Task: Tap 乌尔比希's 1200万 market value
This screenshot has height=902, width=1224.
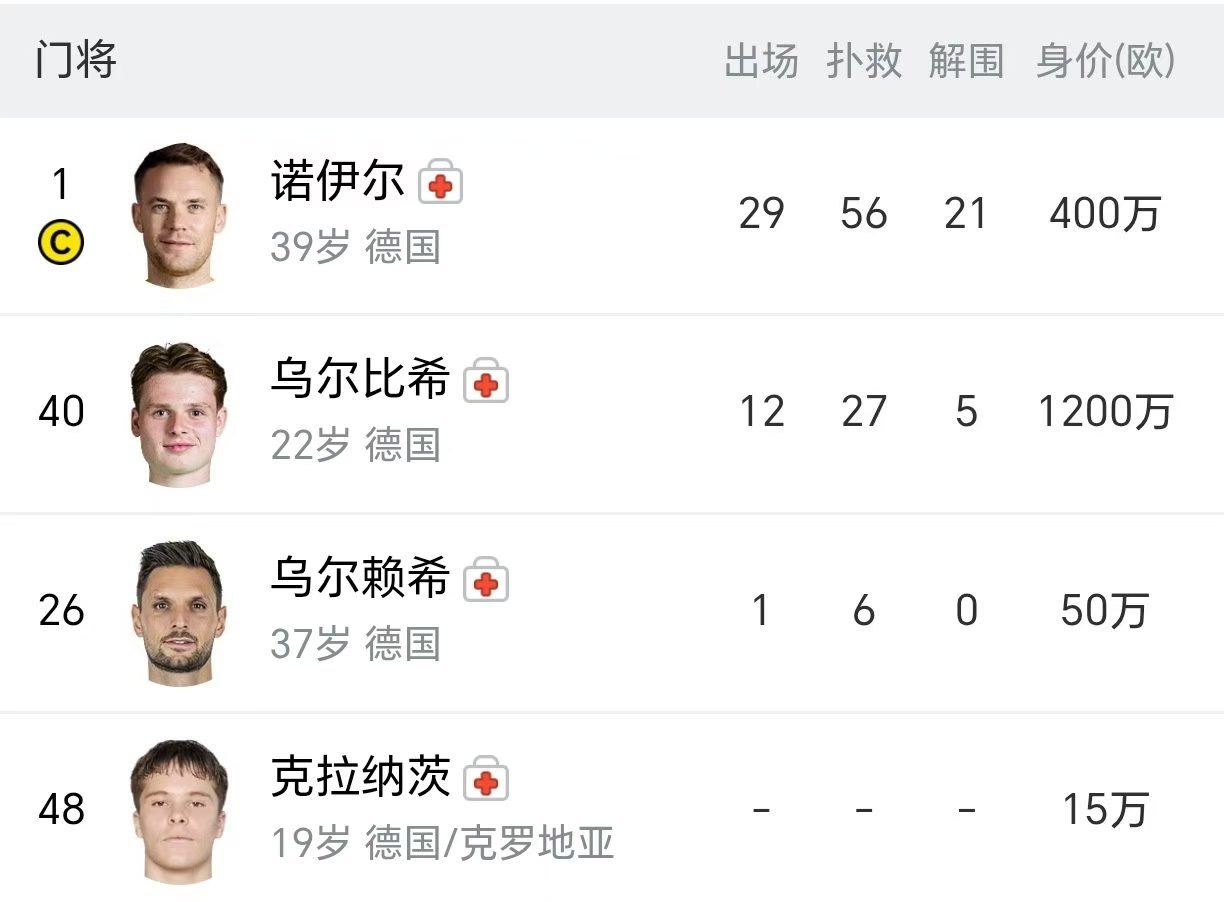Action: (1105, 412)
